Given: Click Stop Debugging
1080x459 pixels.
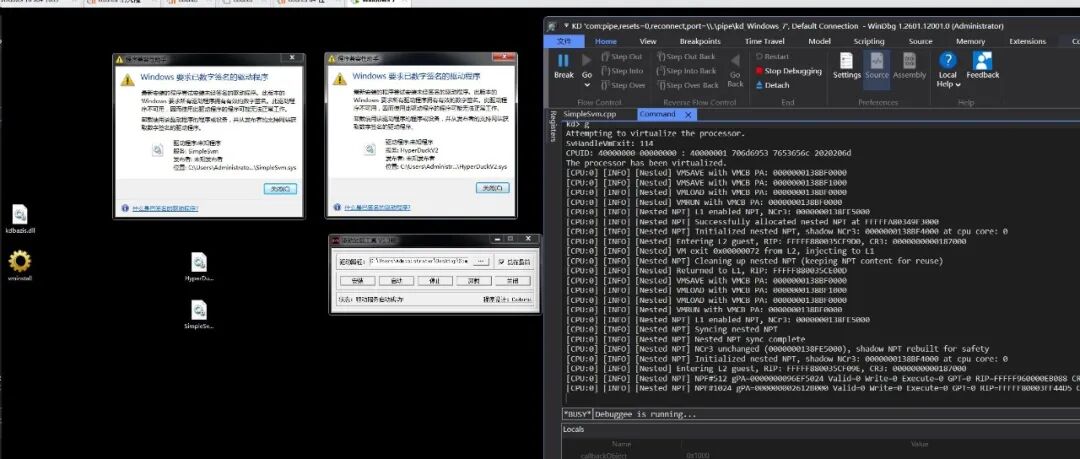Looking at the screenshot, I should (789, 71).
